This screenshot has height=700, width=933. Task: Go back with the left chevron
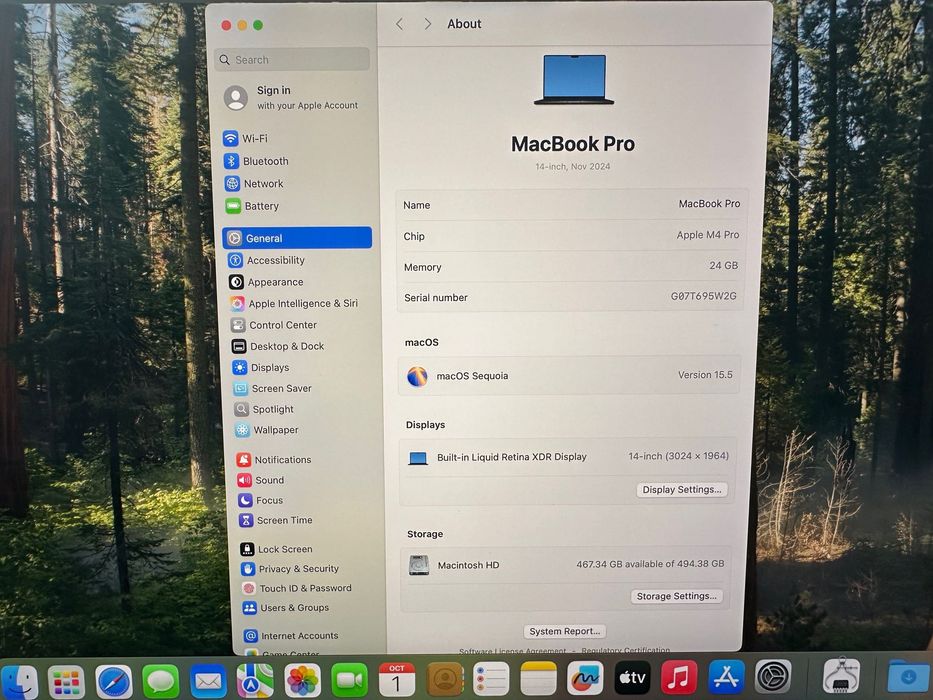(400, 24)
